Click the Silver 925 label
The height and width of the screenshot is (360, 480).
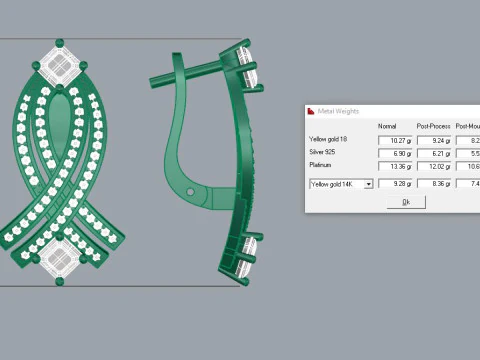click(x=322, y=152)
